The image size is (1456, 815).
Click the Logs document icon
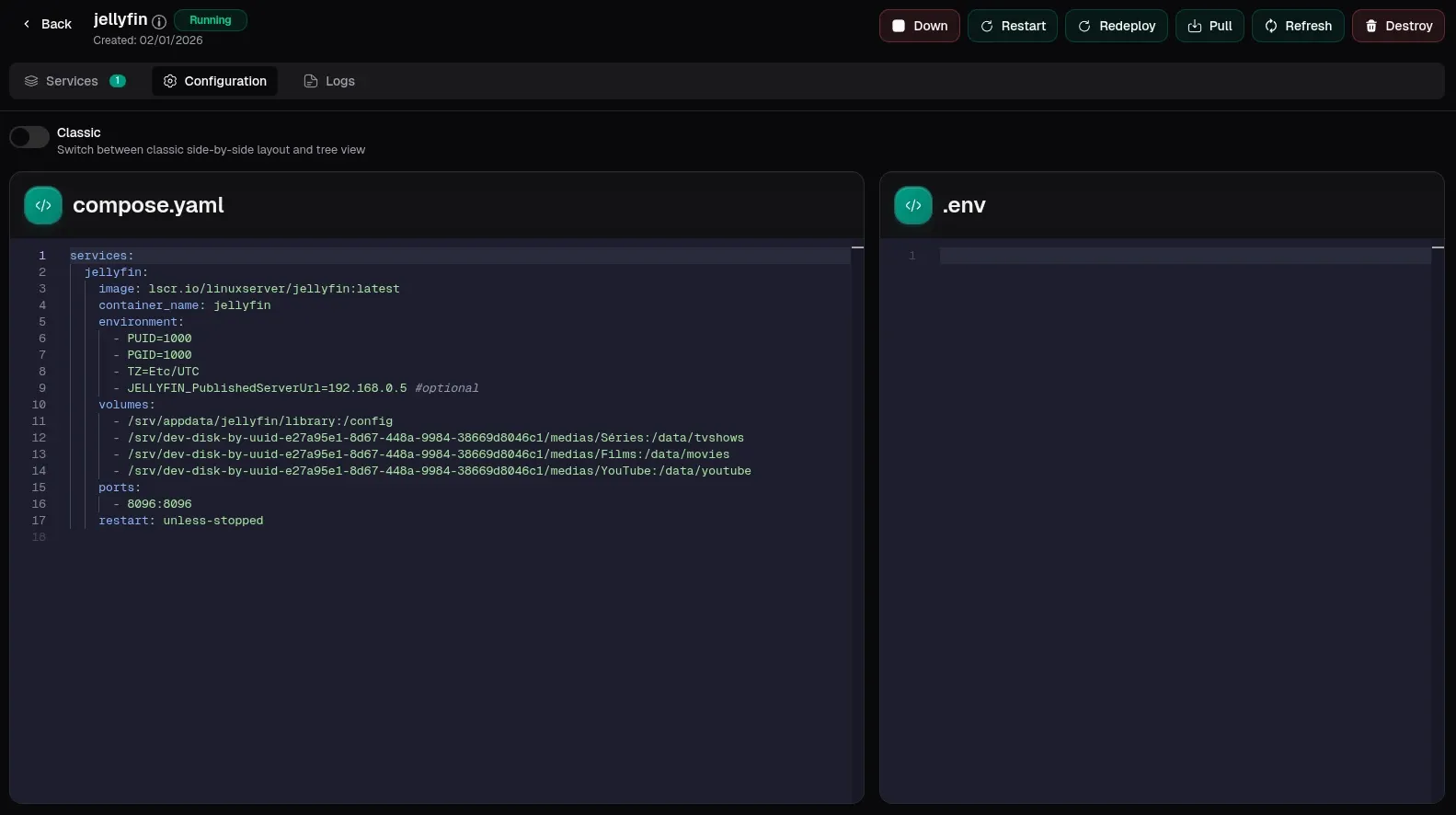[x=311, y=81]
